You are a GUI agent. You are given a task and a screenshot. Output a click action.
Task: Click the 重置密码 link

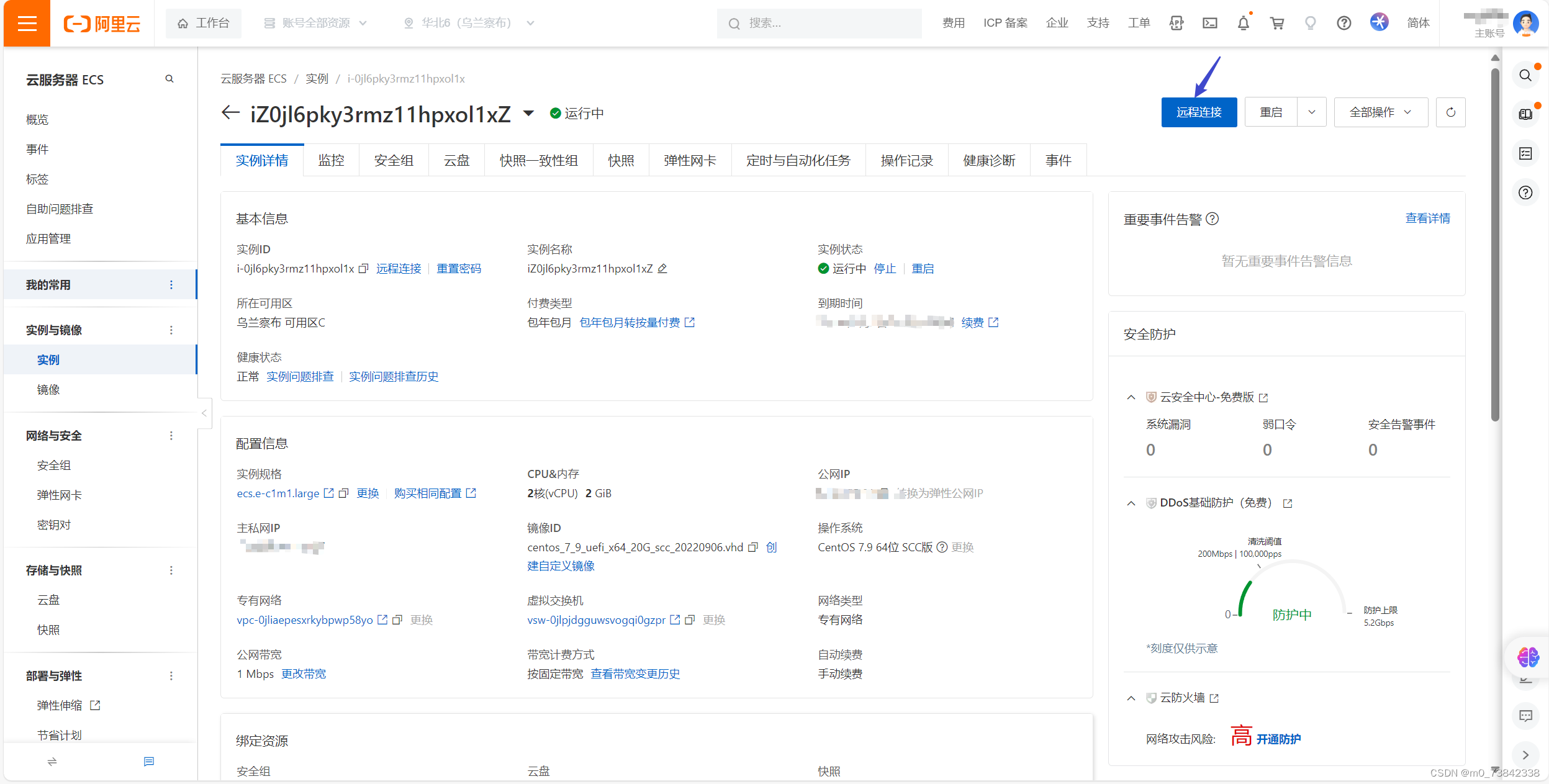point(459,269)
